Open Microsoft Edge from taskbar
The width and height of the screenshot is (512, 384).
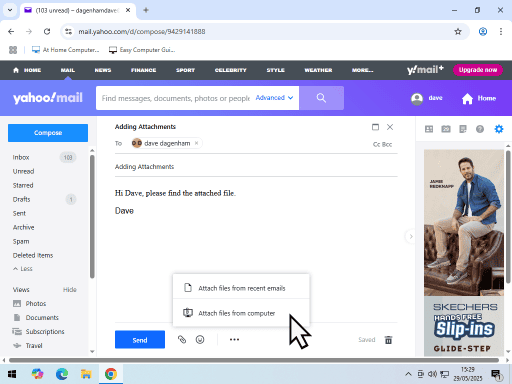pyautogui.click(x=62, y=374)
